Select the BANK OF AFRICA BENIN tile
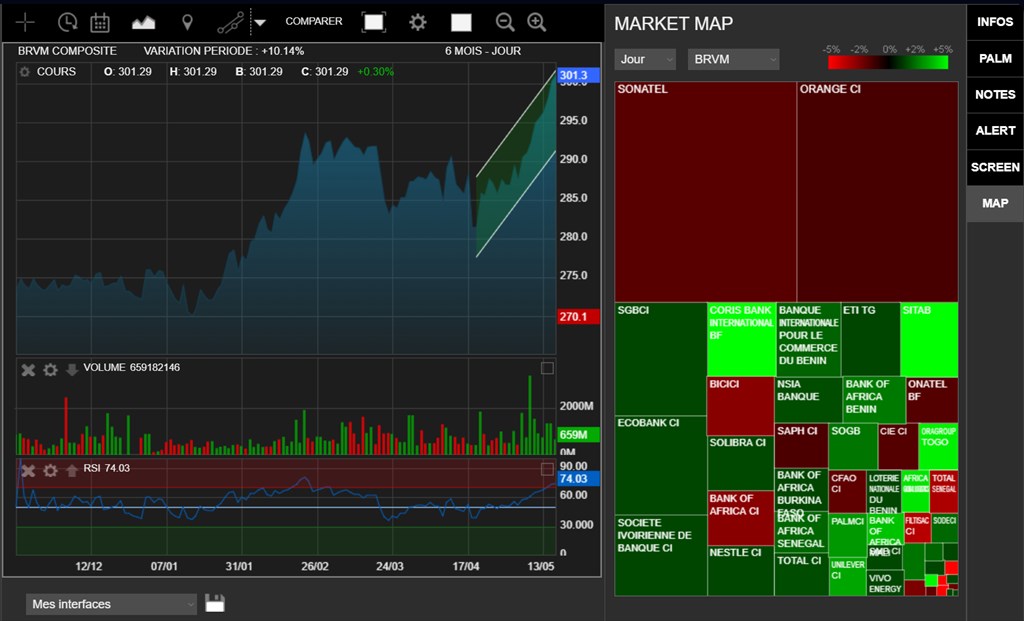This screenshot has width=1024, height=621. point(874,400)
